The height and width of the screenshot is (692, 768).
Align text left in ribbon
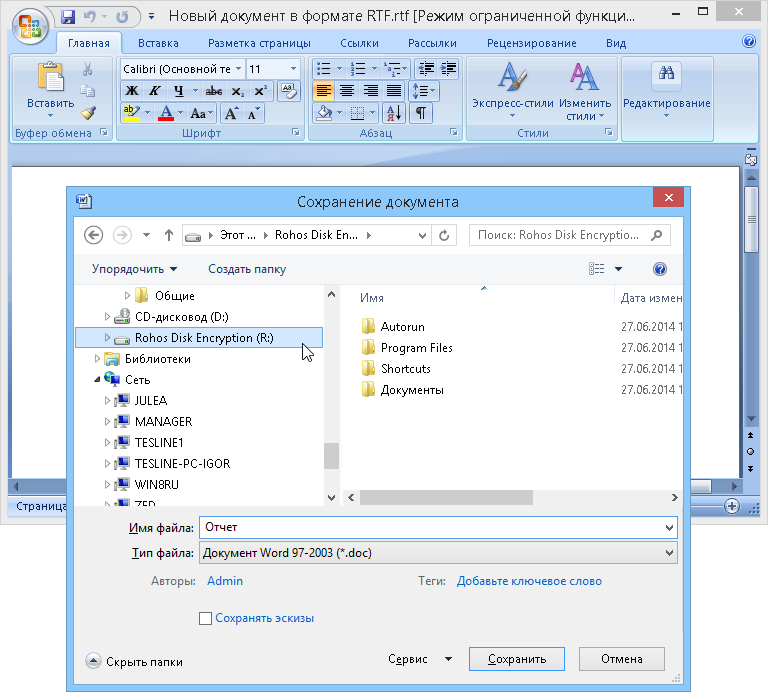click(324, 91)
